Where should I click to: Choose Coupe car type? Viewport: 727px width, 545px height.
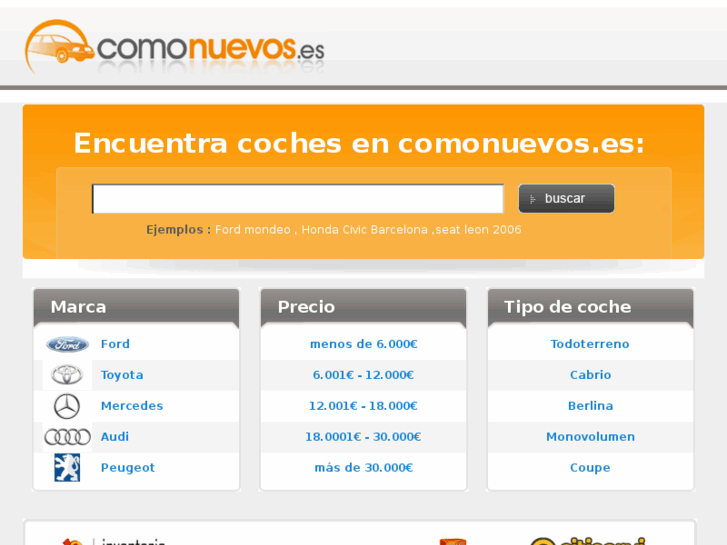[x=590, y=468]
